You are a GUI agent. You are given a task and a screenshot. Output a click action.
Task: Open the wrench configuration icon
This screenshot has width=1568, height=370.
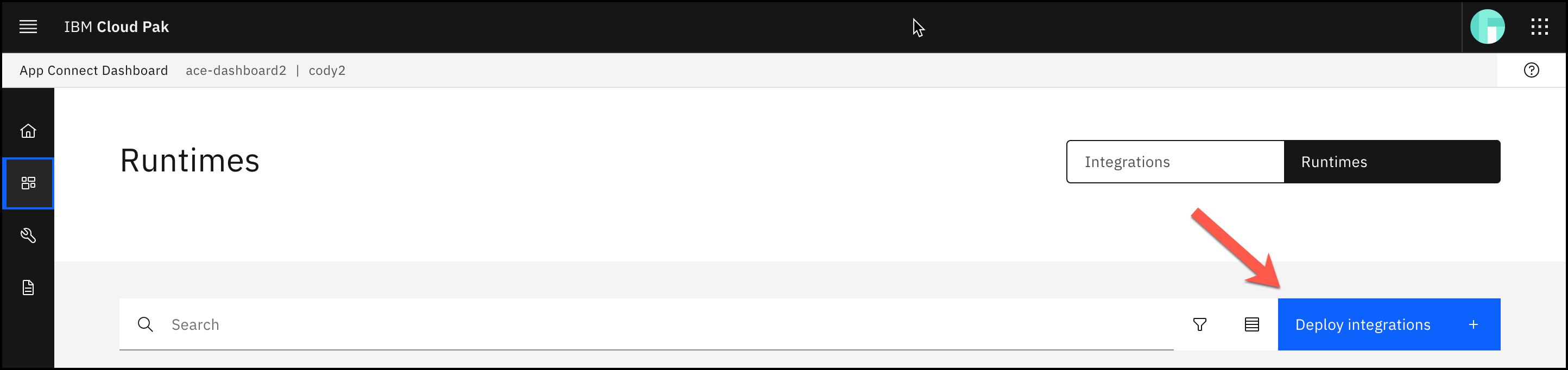click(x=28, y=235)
